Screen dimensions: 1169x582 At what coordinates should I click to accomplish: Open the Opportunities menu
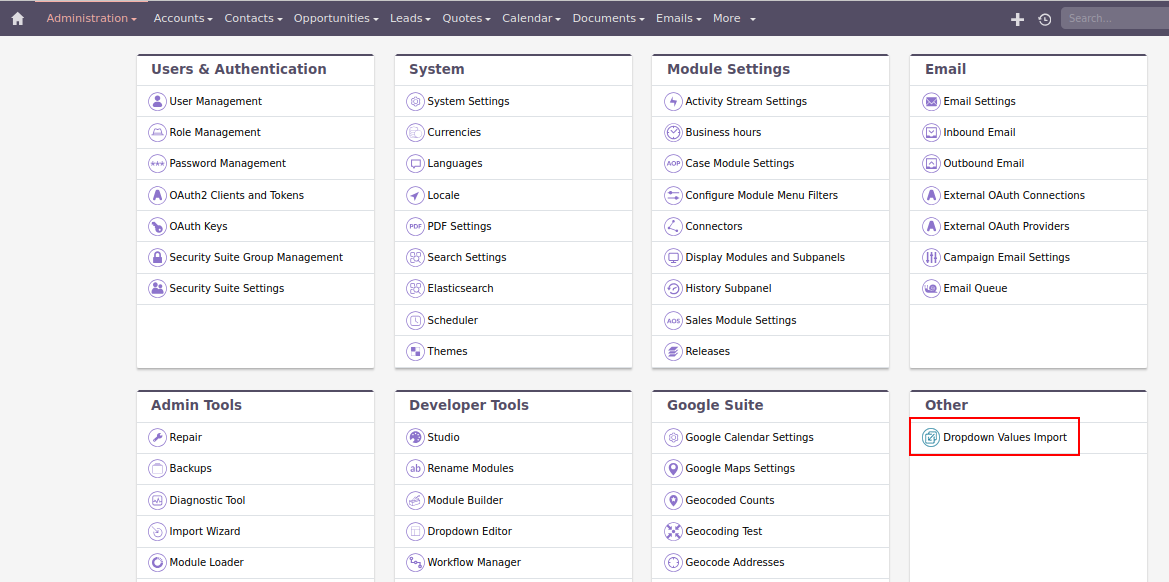[335, 18]
